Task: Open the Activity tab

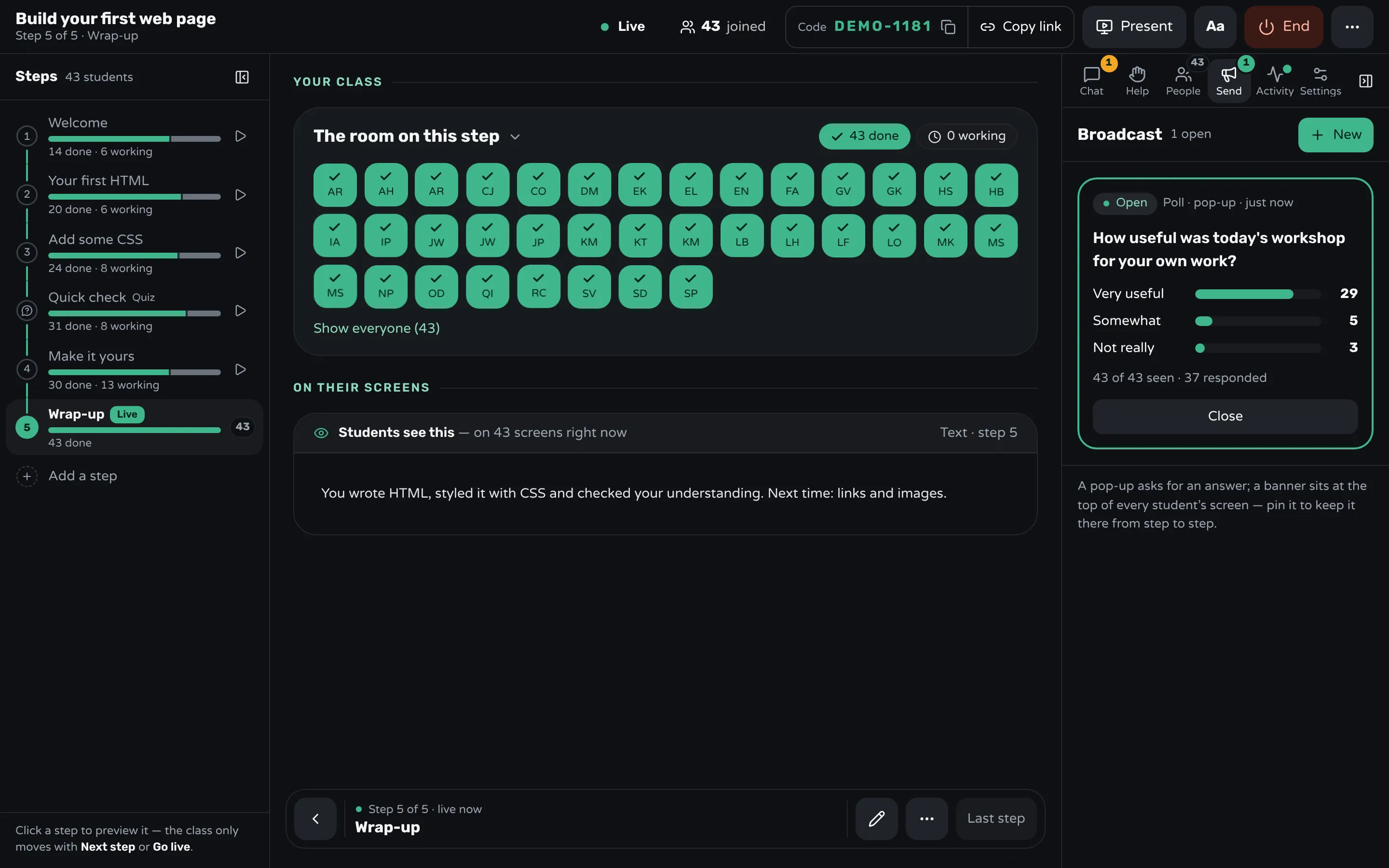Action: pos(1274,81)
